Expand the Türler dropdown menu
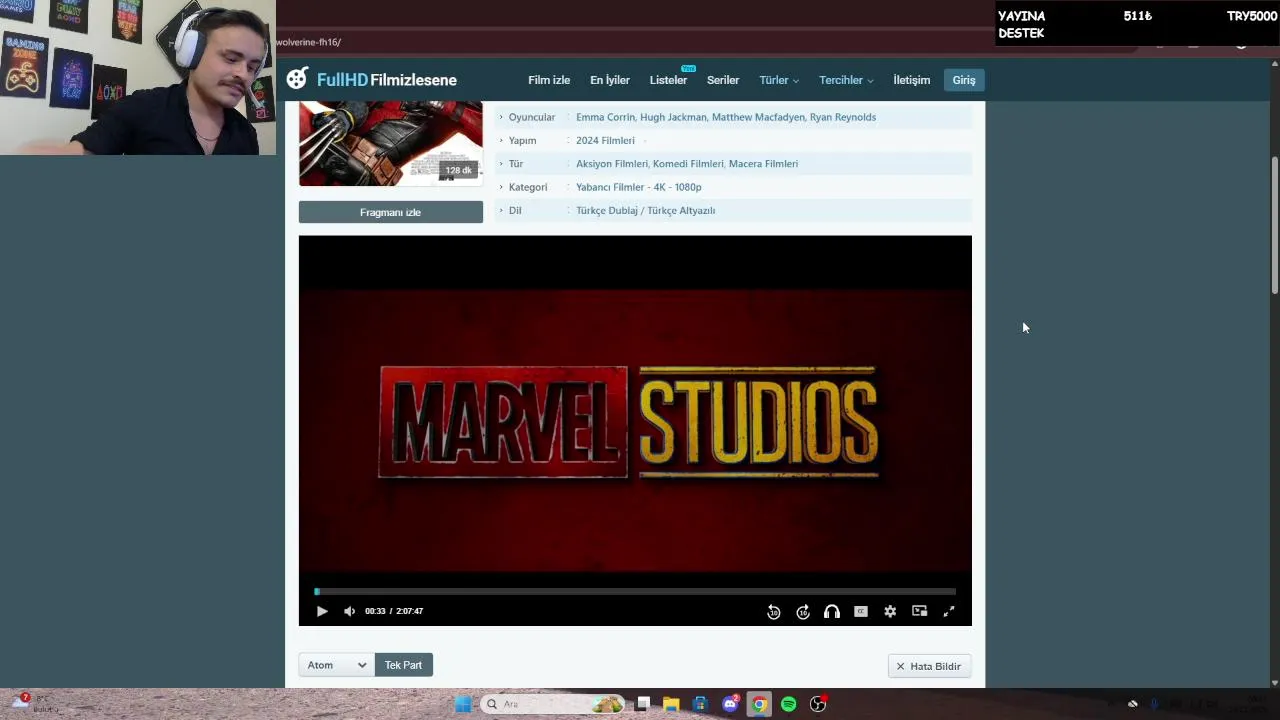This screenshot has height=720, width=1280. coord(779,80)
